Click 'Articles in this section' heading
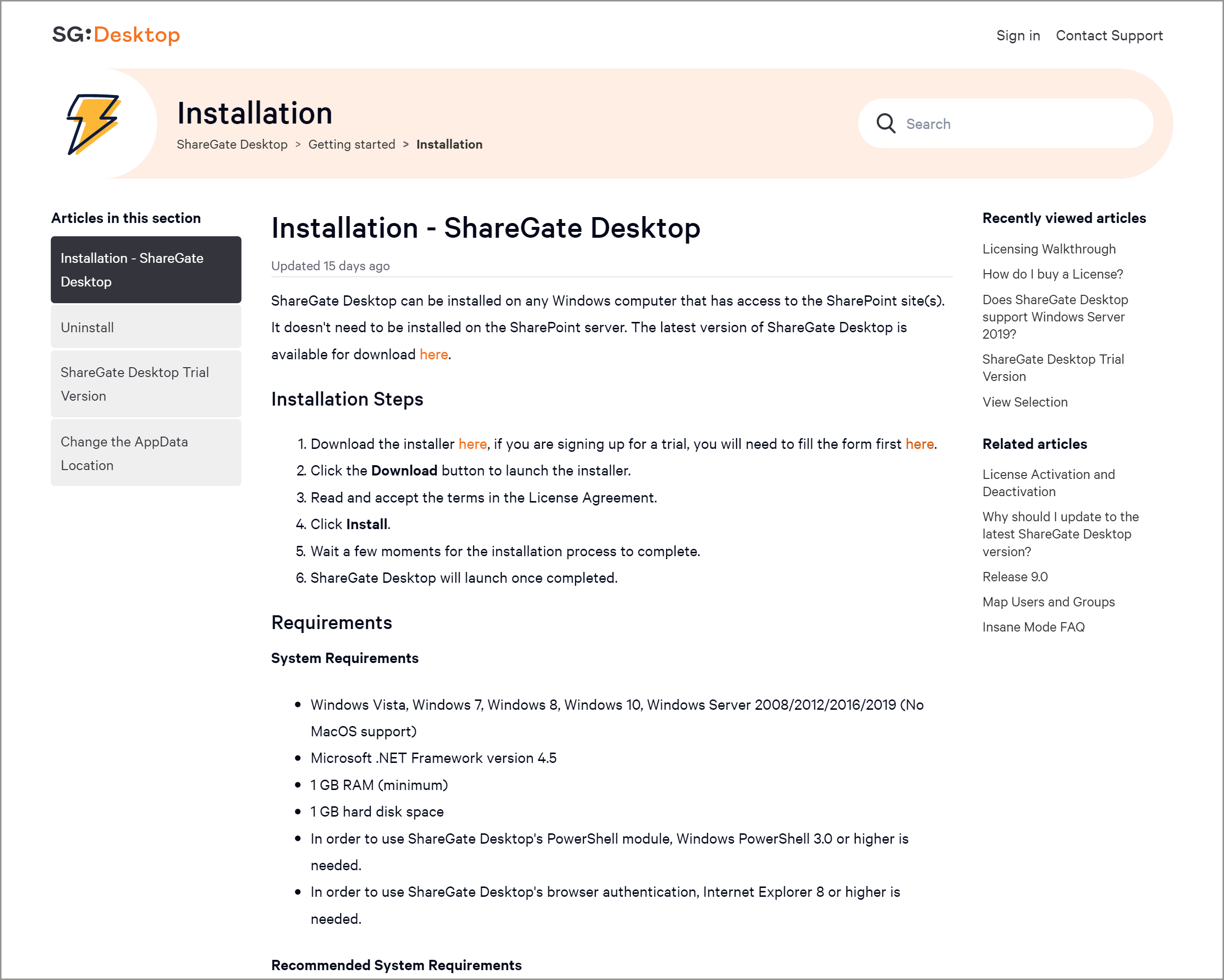This screenshot has width=1224, height=980. click(126, 219)
